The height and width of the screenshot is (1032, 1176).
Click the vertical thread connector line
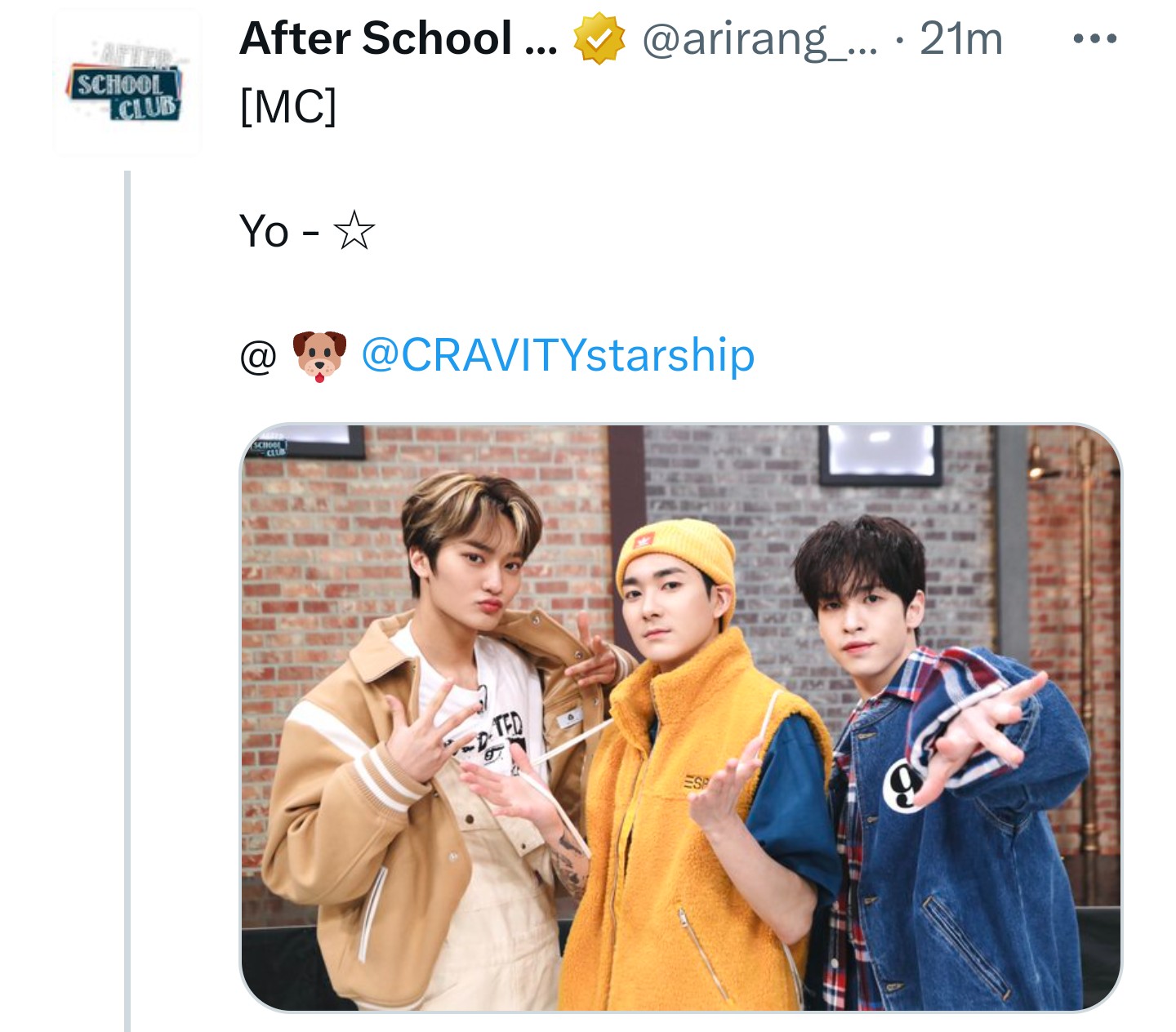click(127, 601)
